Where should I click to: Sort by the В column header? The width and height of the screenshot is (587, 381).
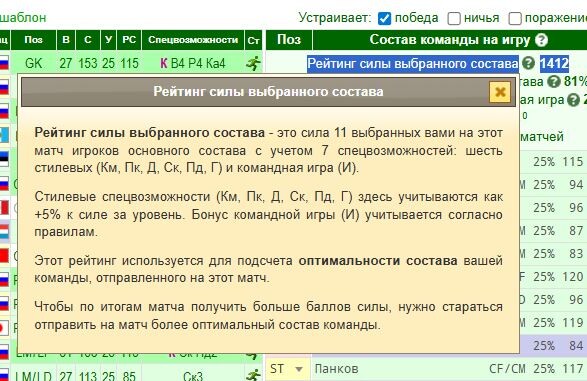pos(66,40)
